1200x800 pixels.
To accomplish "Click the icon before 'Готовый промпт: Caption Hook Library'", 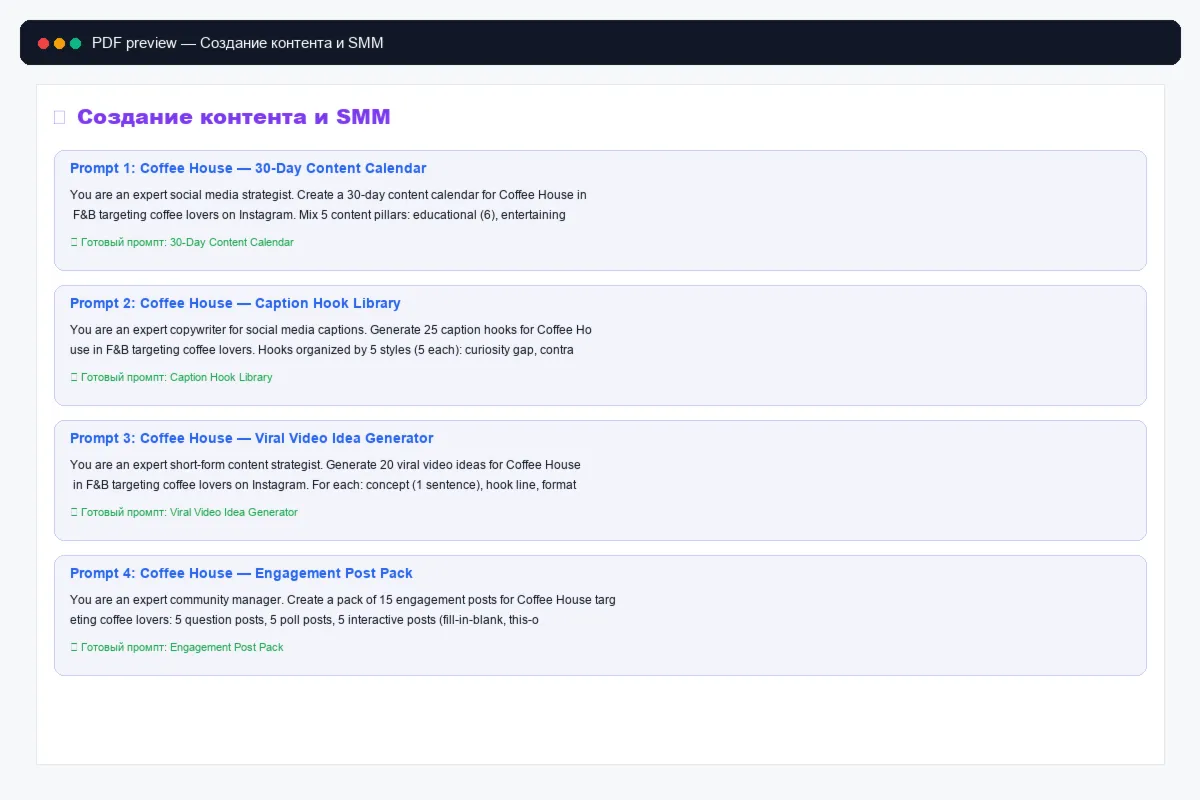I will pyautogui.click(x=74, y=377).
